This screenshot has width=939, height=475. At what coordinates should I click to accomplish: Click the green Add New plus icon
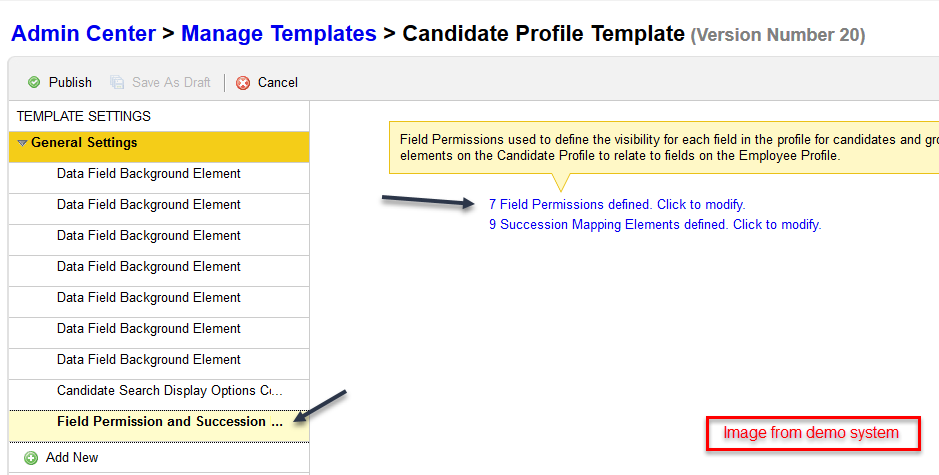click(31, 458)
